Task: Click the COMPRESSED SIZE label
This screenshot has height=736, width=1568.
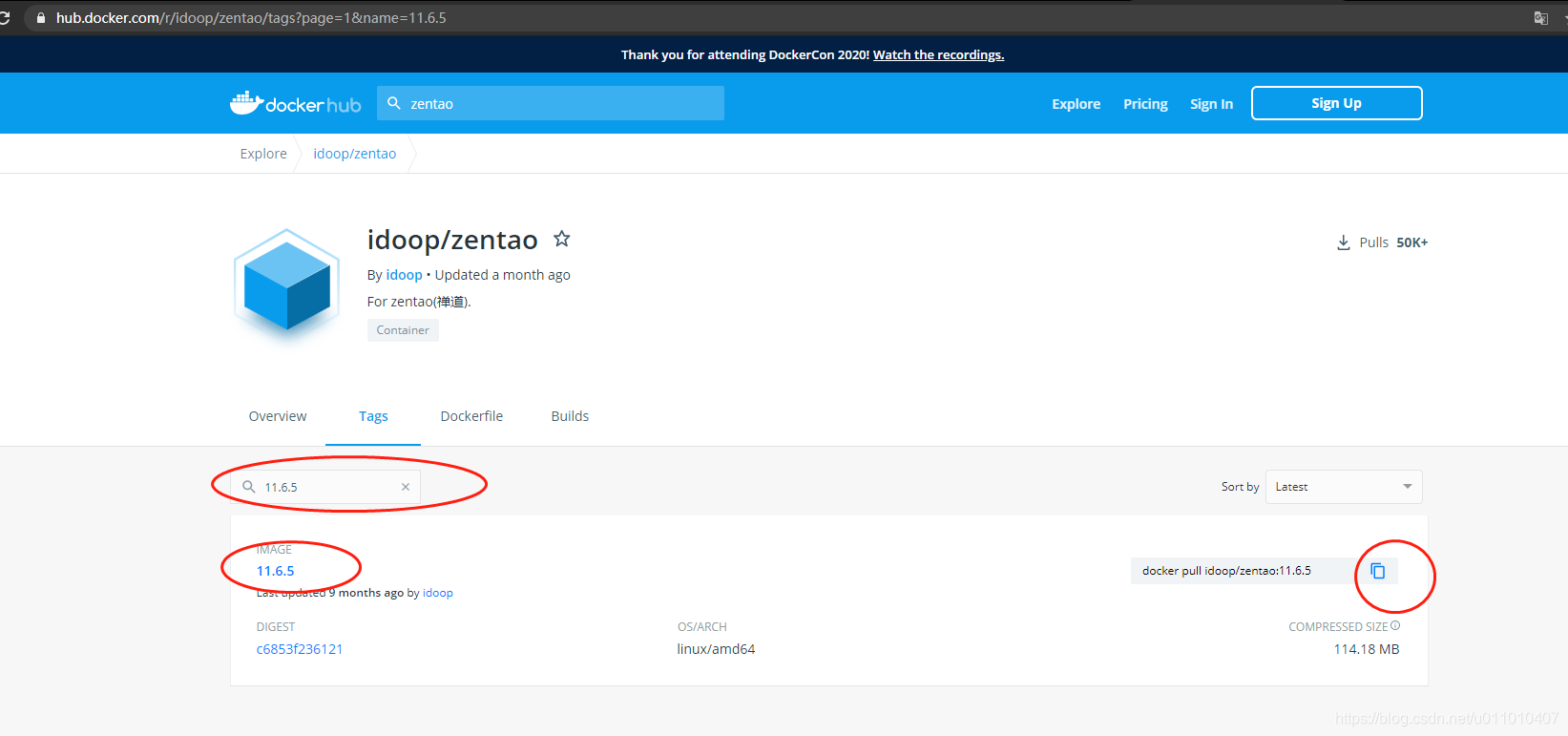Action: pyautogui.click(x=1338, y=627)
